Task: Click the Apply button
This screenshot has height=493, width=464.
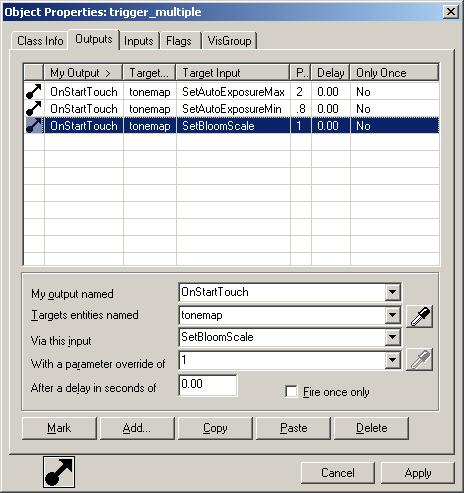Action: tap(418, 473)
